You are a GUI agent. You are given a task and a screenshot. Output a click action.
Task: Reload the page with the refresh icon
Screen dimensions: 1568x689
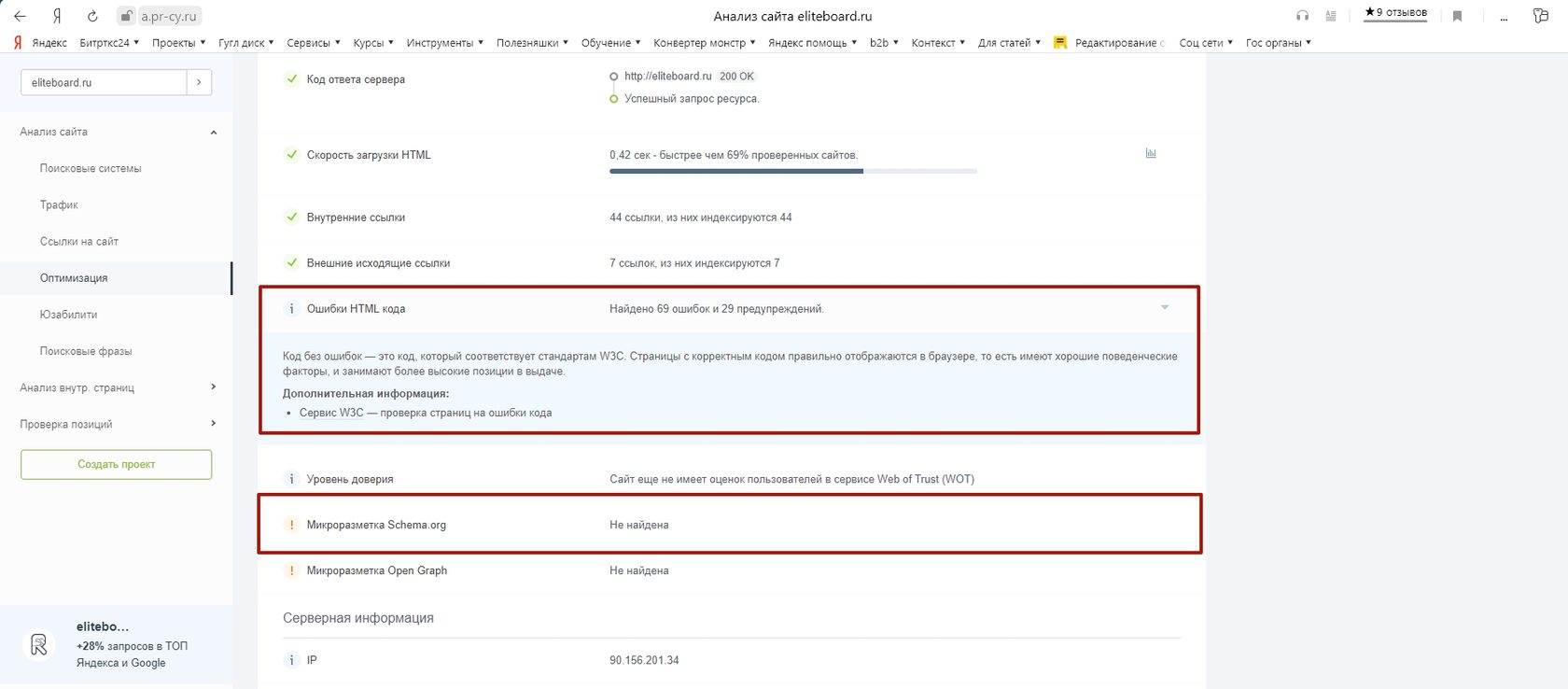tap(92, 16)
